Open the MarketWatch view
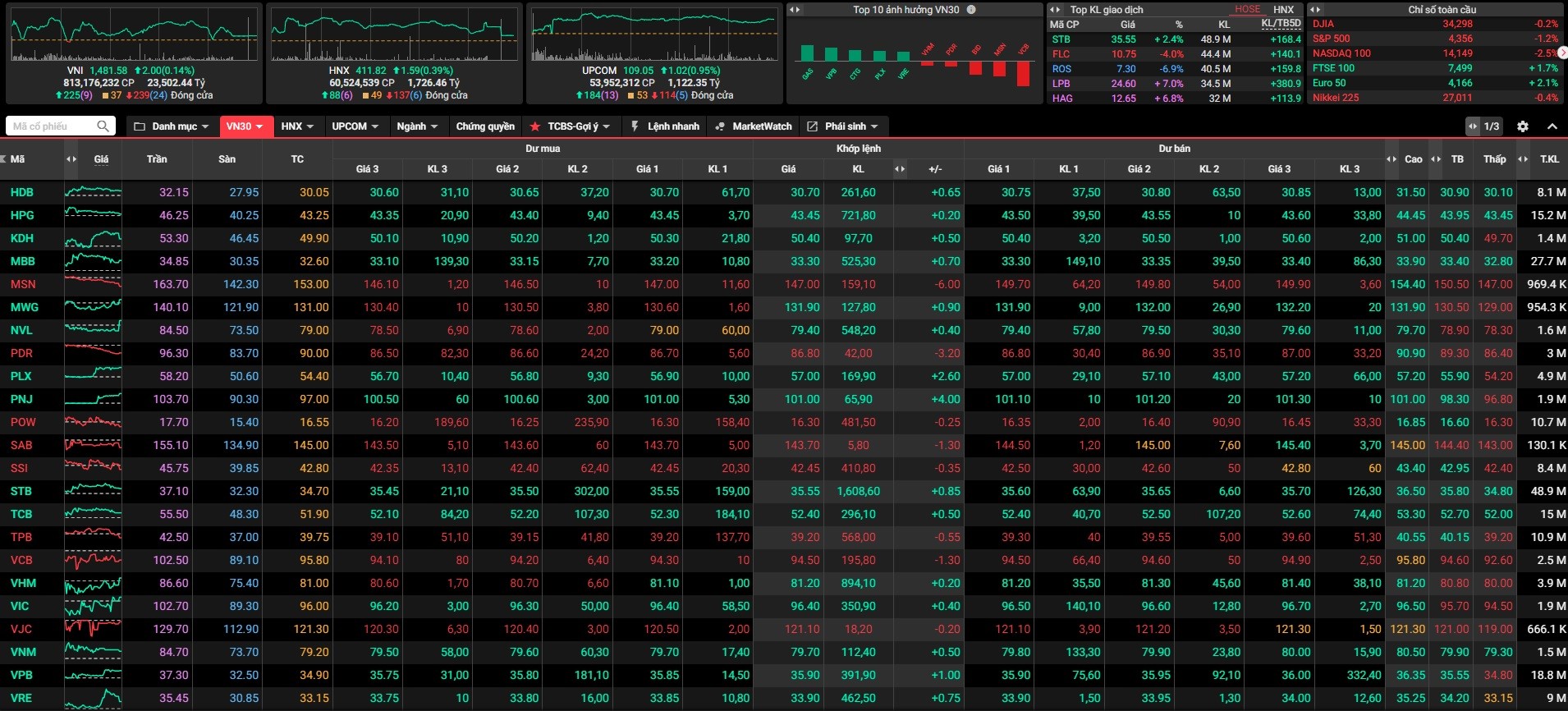Image resolution: width=1568 pixels, height=711 pixels. [754, 126]
